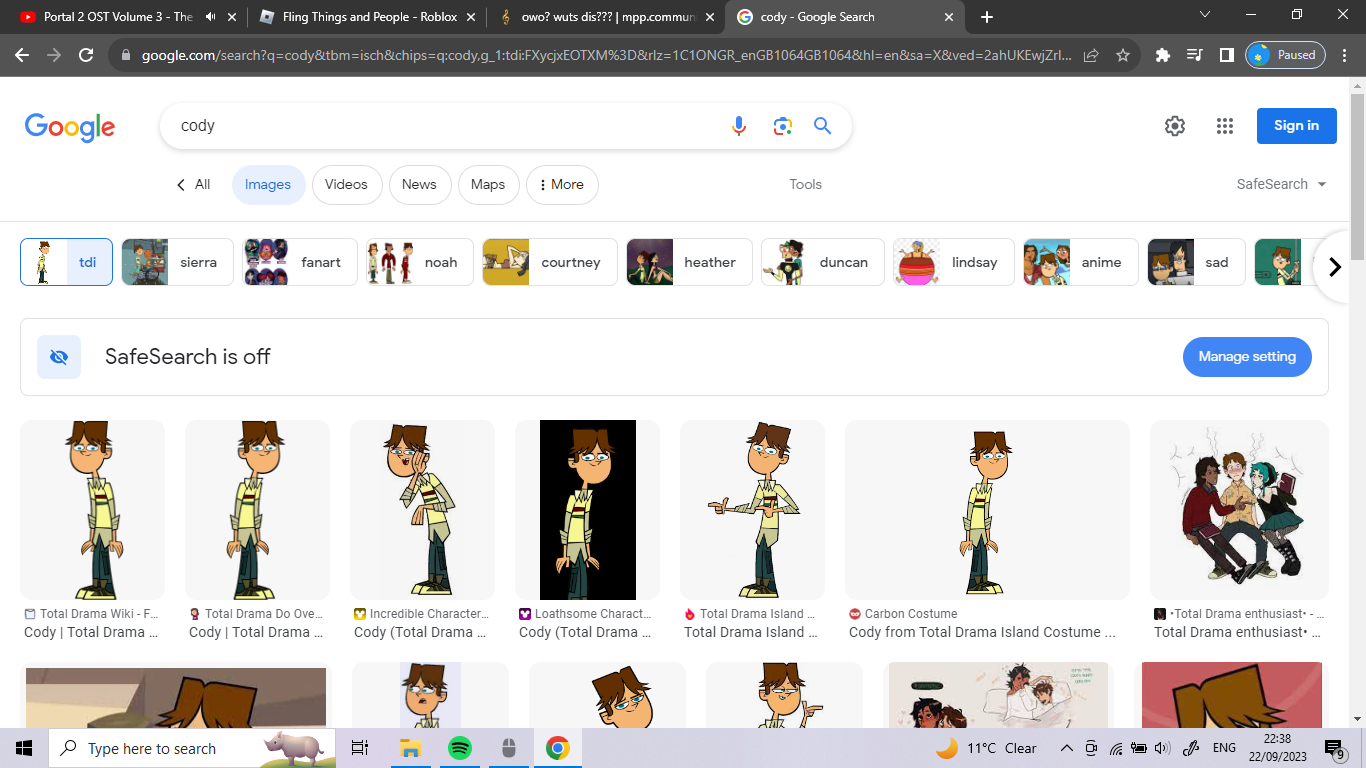The width and height of the screenshot is (1366, 768).
Task: Select the noah suggestion chip
Action: [420, 262]
